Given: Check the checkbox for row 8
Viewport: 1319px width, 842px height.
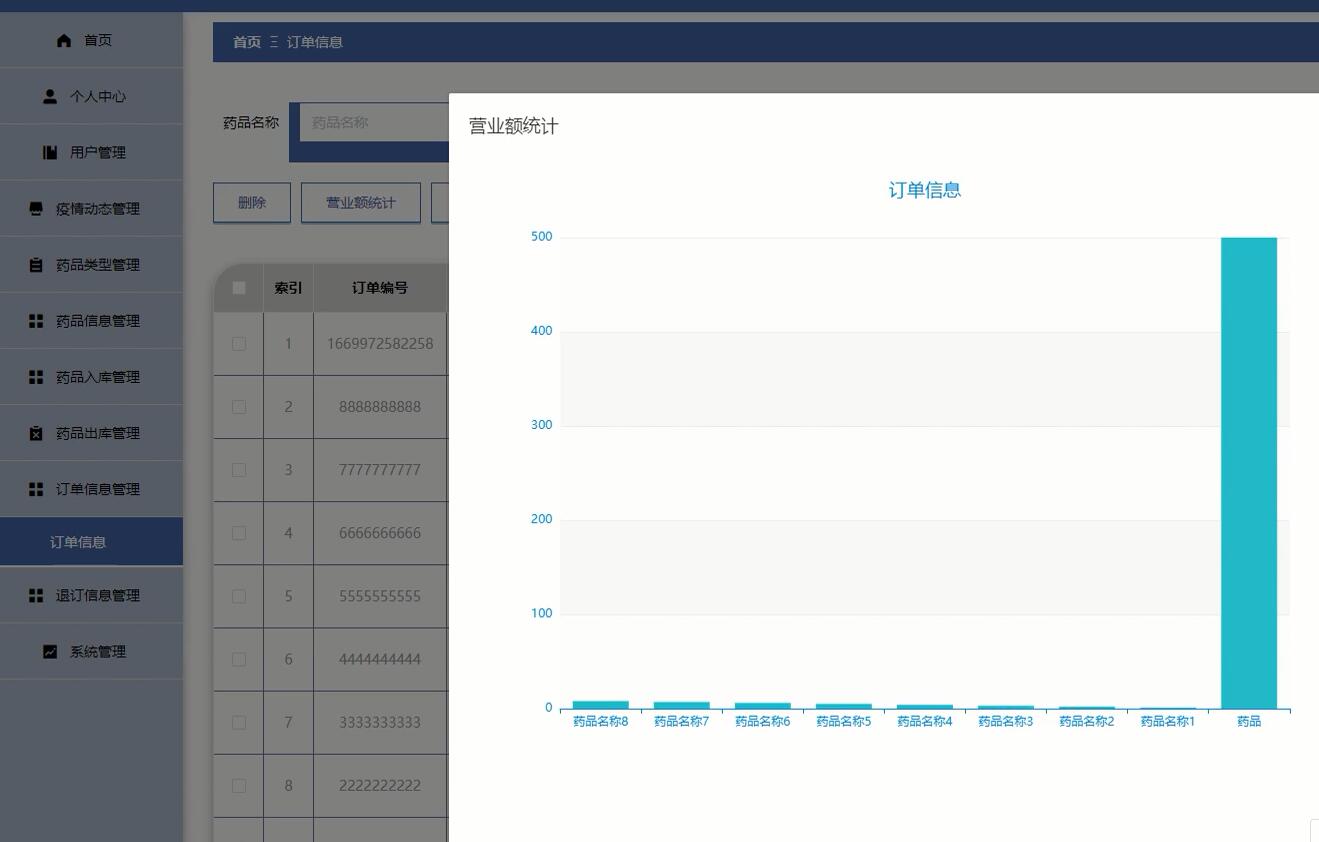Looking at the screenshot, I should (x=239, y=785).
